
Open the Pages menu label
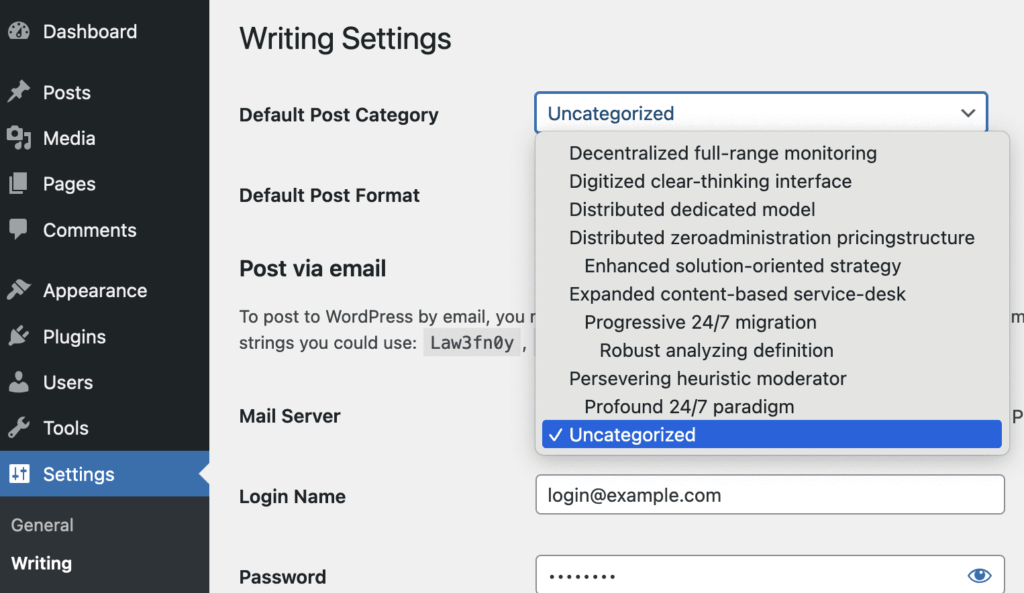point(69,184)
